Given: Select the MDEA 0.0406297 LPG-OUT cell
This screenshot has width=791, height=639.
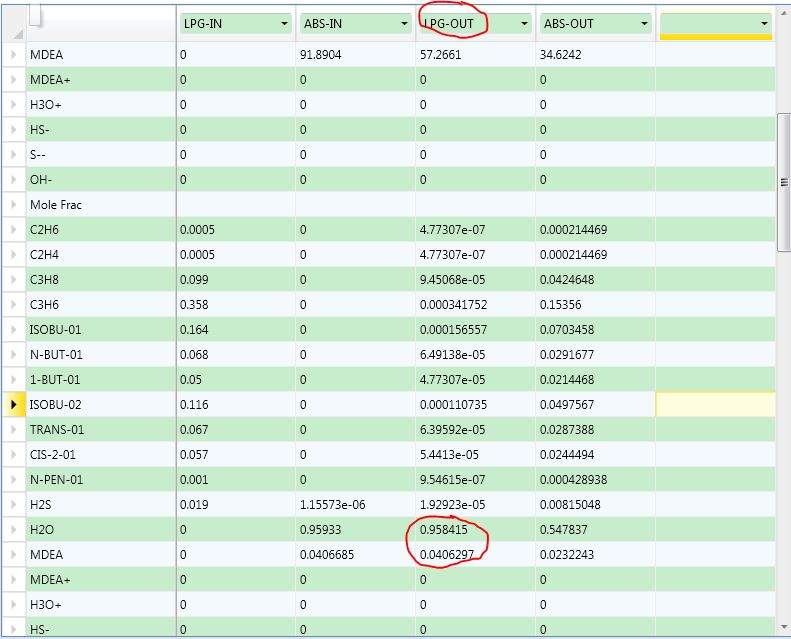Looking at the screenshot, I should pos(475,555).
